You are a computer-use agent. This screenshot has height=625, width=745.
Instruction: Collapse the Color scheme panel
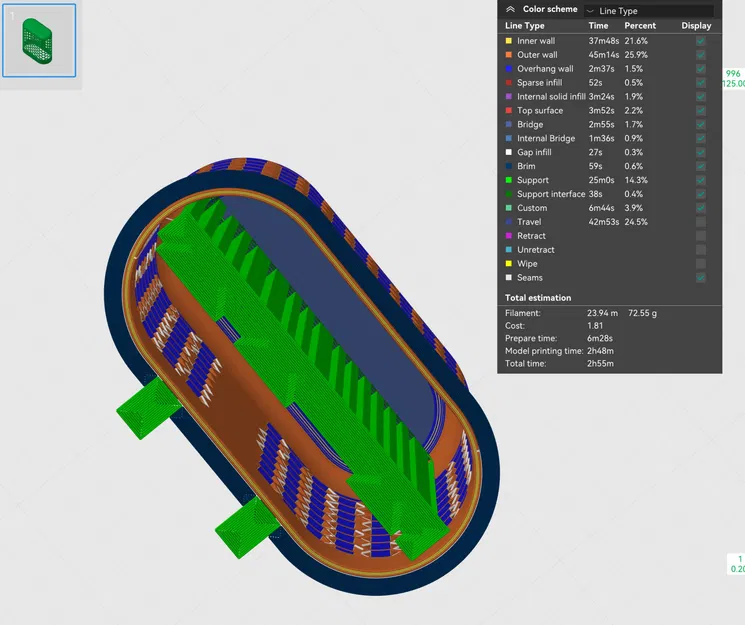coord(510,9)
